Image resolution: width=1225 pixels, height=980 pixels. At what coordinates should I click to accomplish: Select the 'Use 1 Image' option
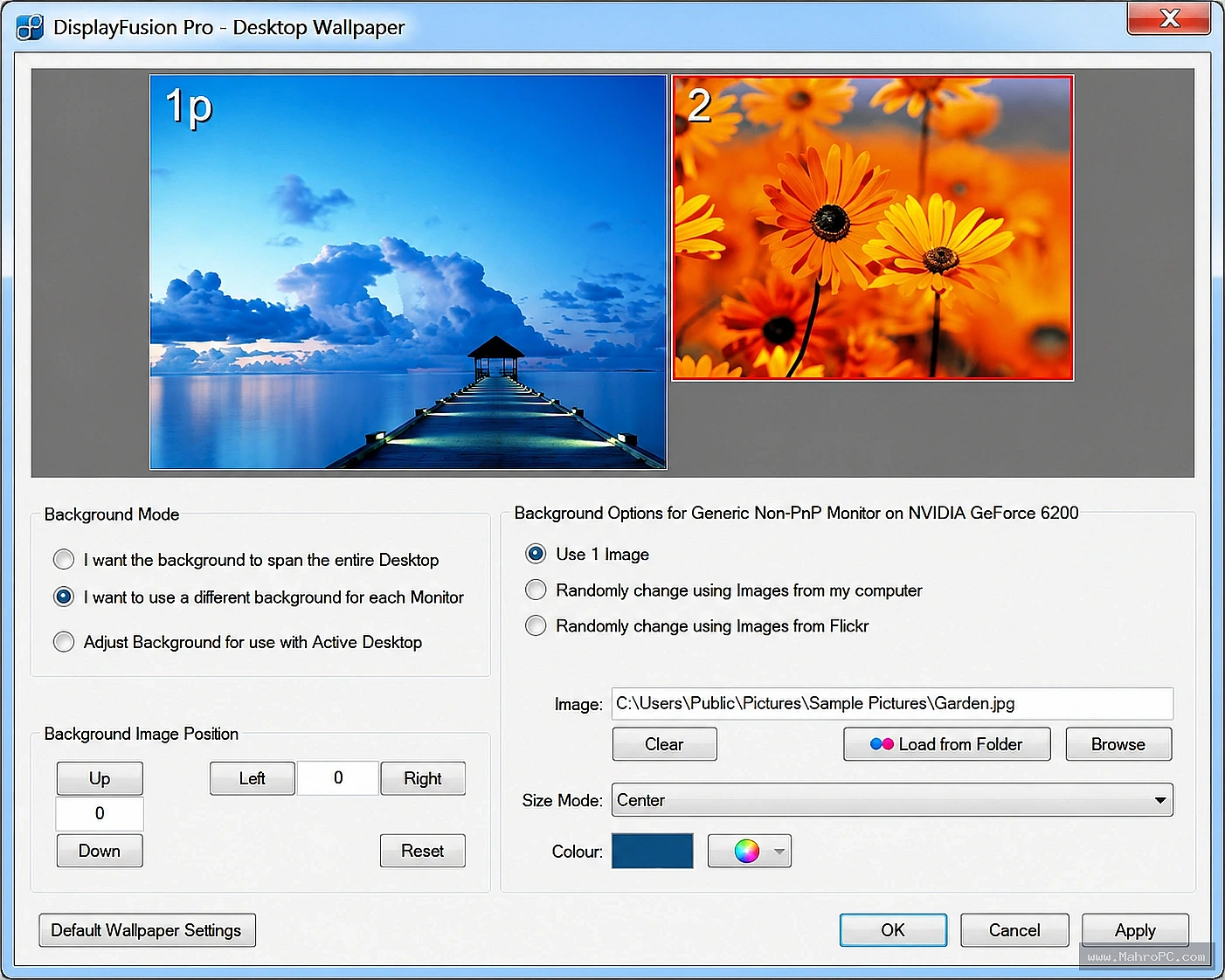[x=587, y=554]
